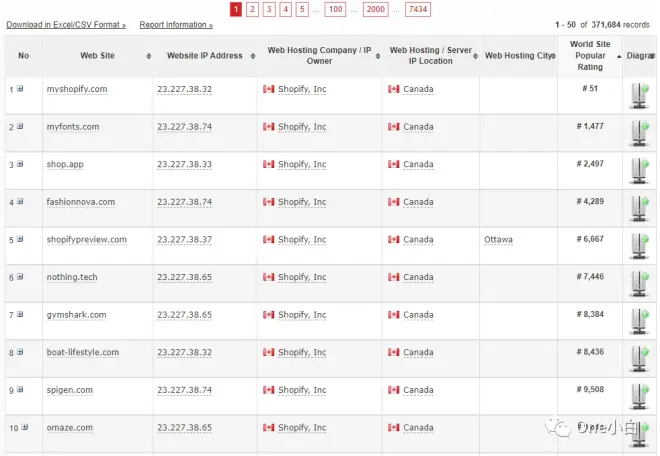Open the diagram icon for myshopify.com
This screenshot has width=660, height=456.
[x=638, y=94]
